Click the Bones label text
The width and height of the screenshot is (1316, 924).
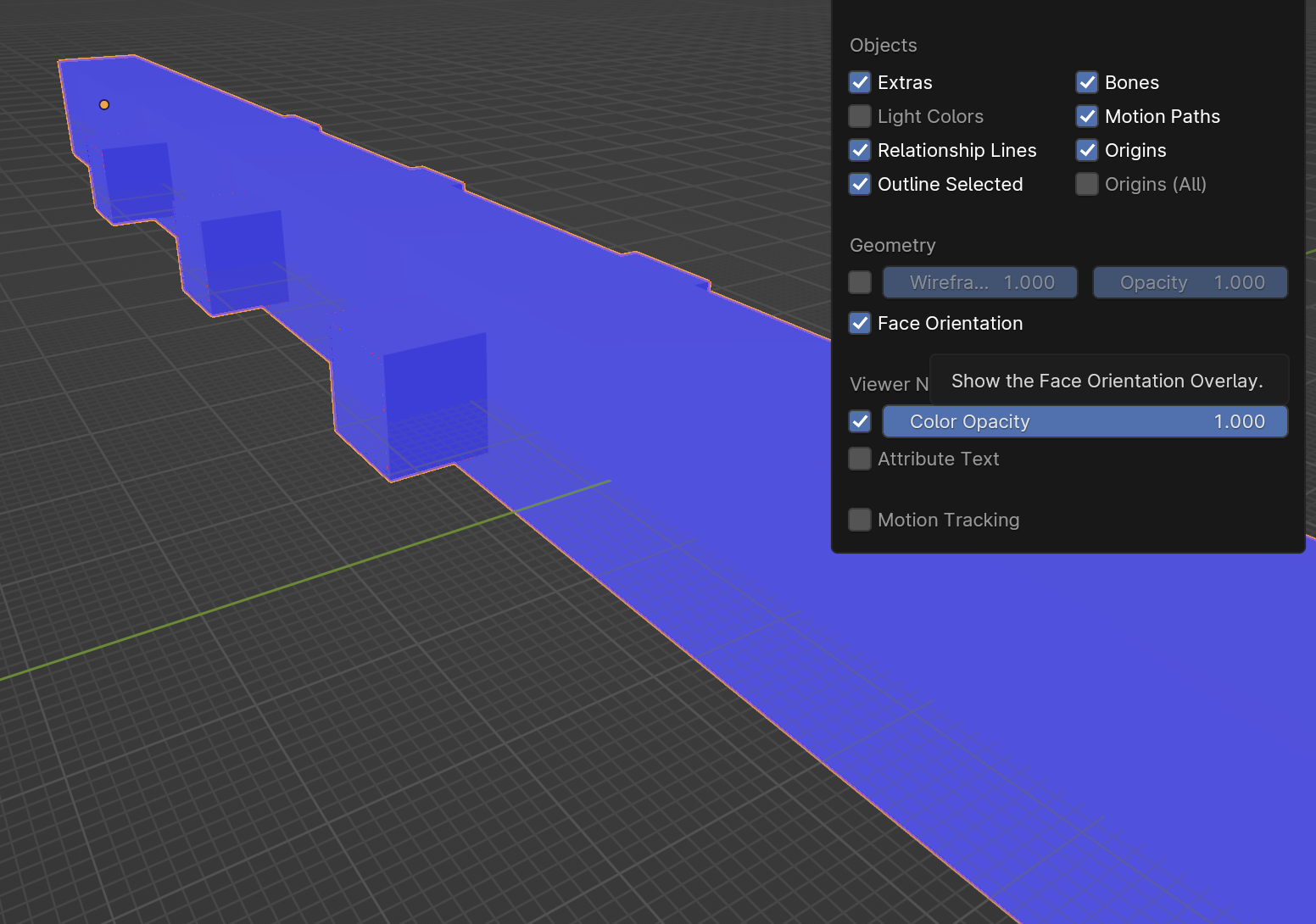point(1132,82)
